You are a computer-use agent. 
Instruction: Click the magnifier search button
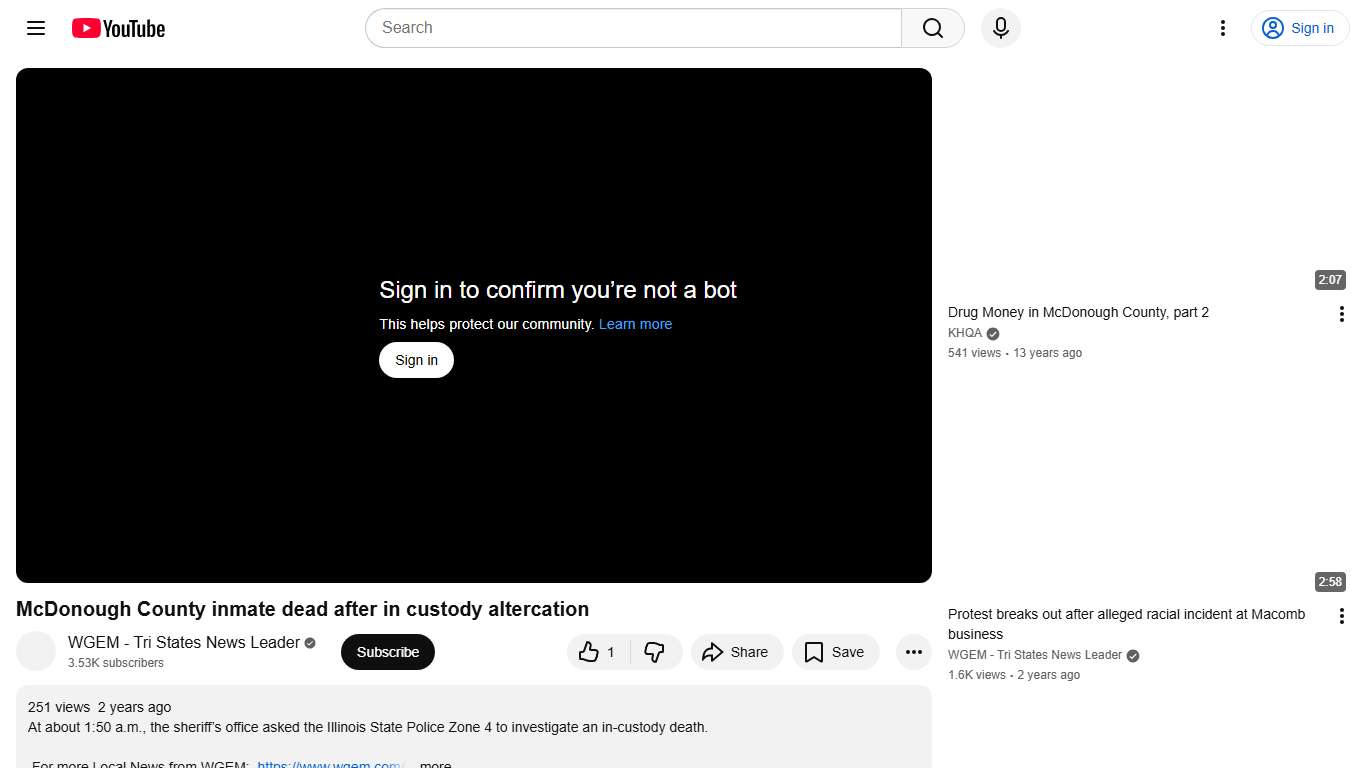click(932, 28)
